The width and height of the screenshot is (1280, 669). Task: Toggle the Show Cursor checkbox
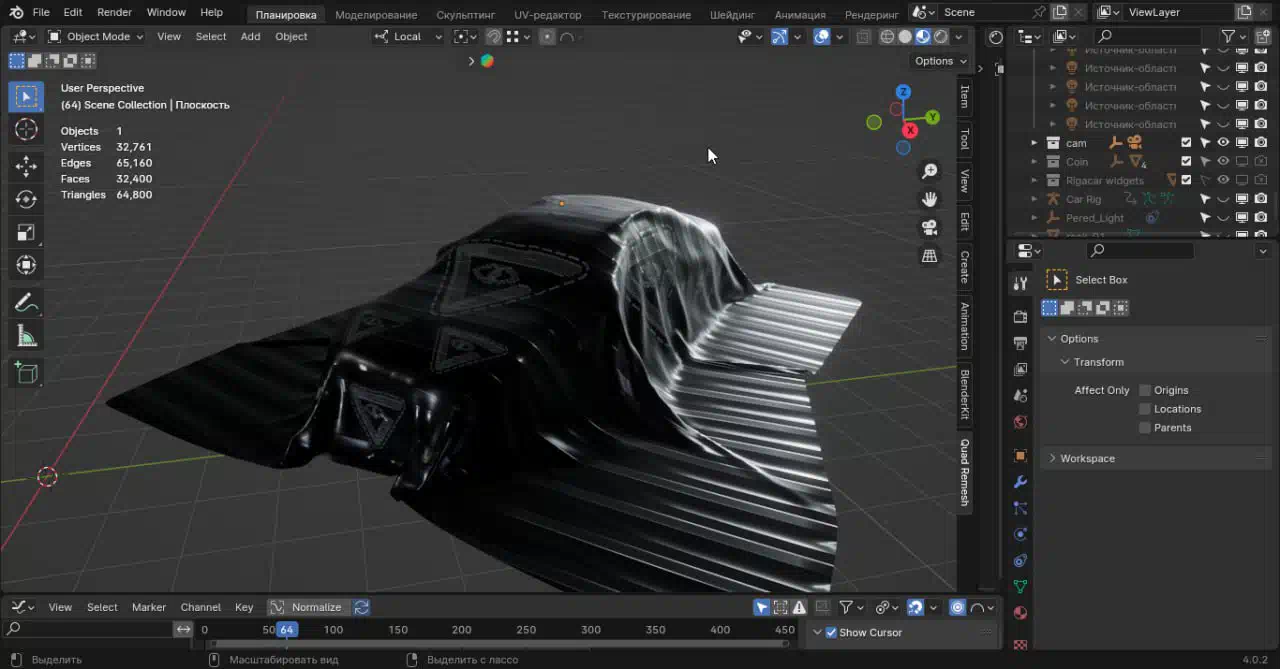coord(831,632)
